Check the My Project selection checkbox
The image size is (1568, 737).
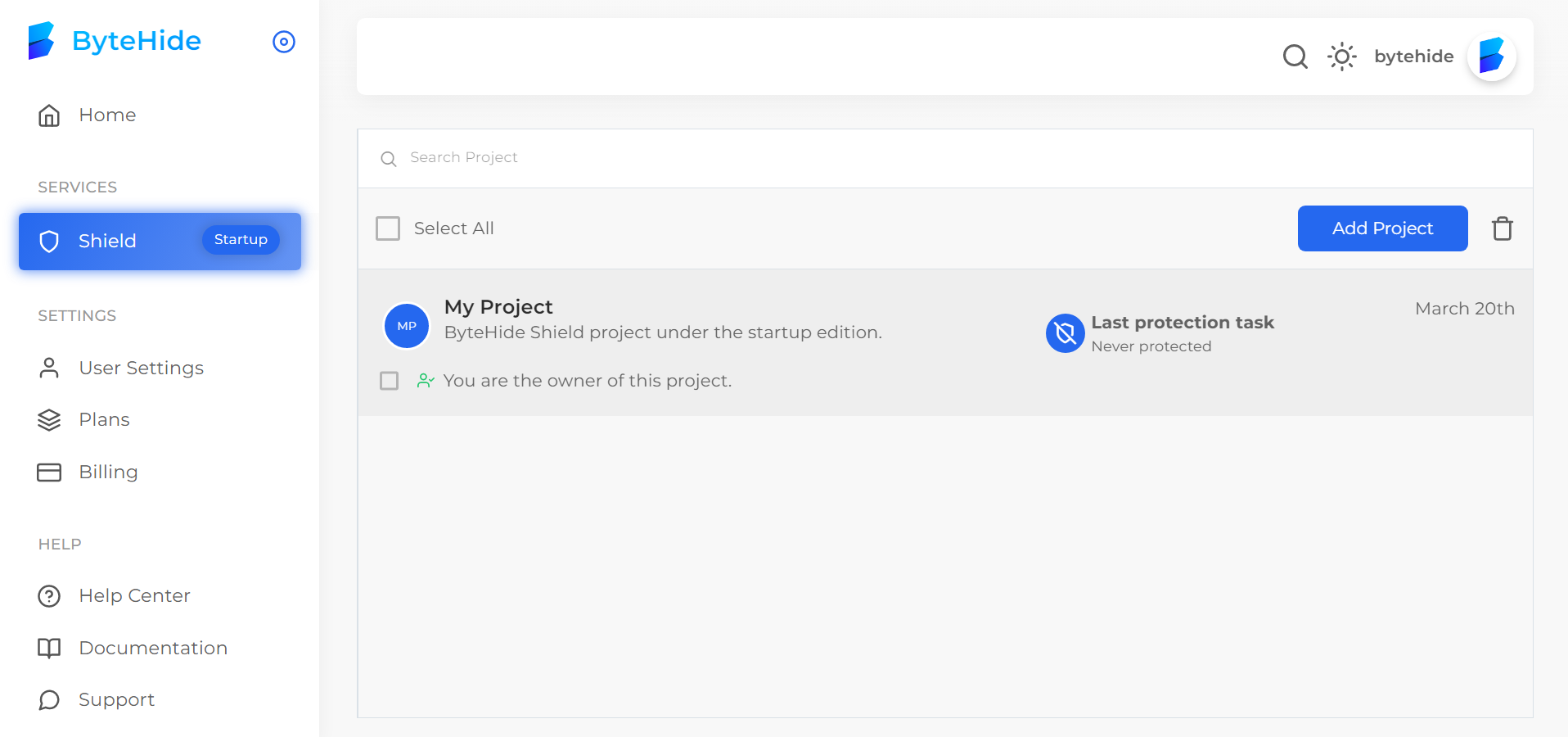(389, 381)
